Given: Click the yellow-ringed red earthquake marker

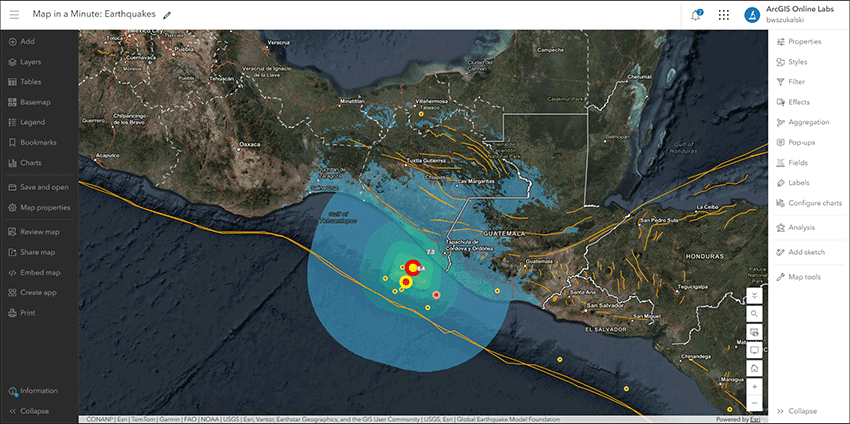Looking at the screenshot, I should point(405,282).
